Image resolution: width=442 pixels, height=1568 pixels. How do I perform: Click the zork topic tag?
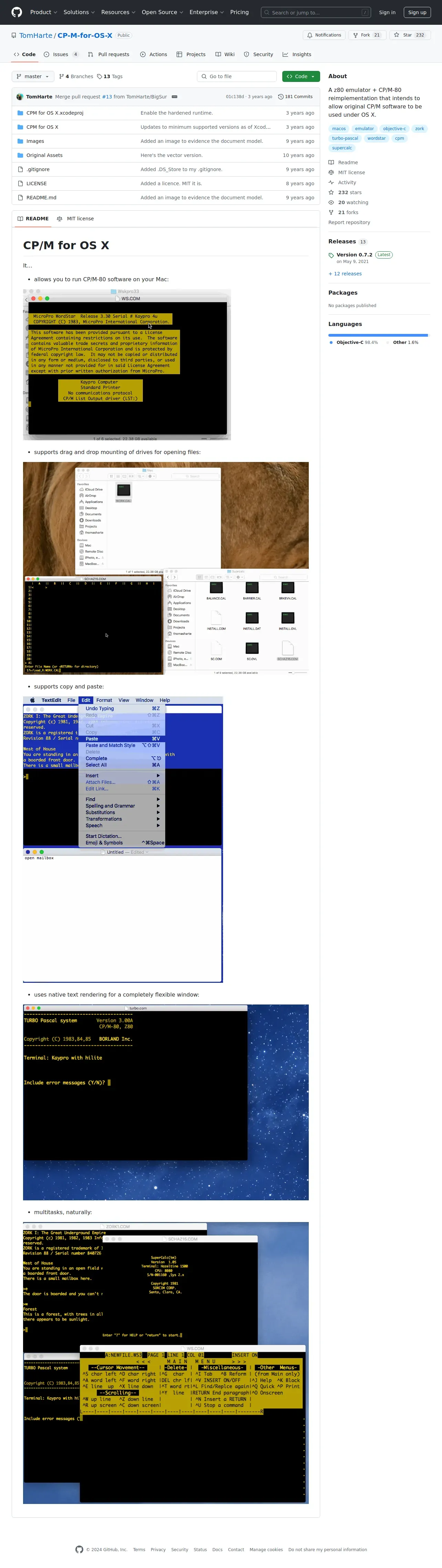point(420,128)
